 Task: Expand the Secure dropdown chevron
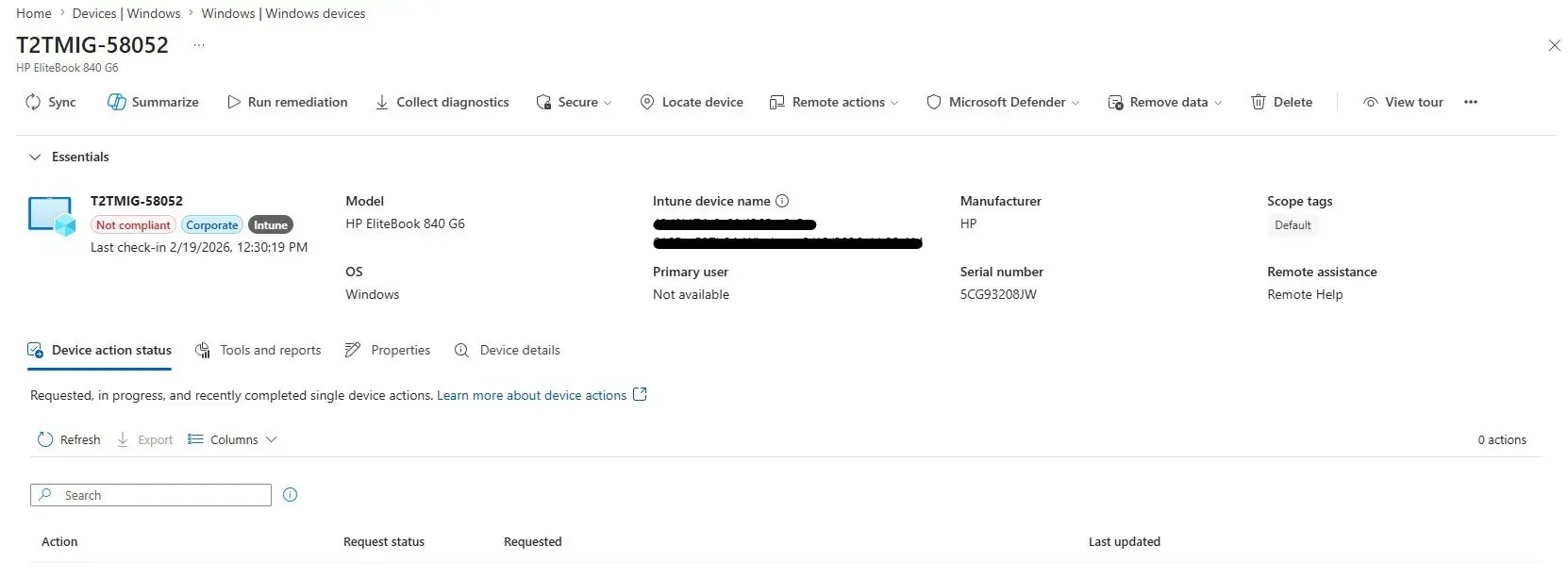point(608,103)
